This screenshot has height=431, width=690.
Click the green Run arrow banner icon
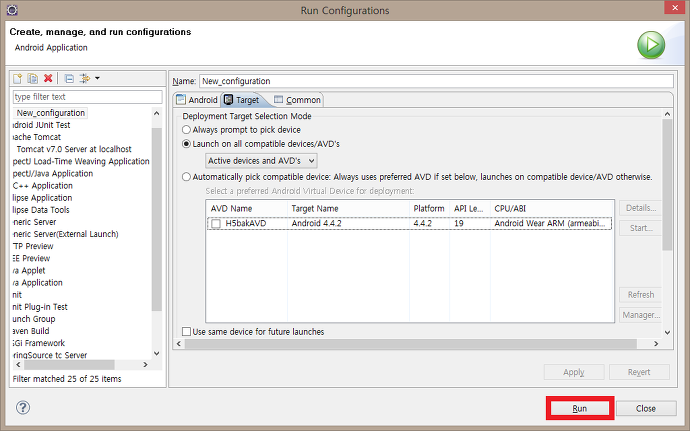point(651,45)
